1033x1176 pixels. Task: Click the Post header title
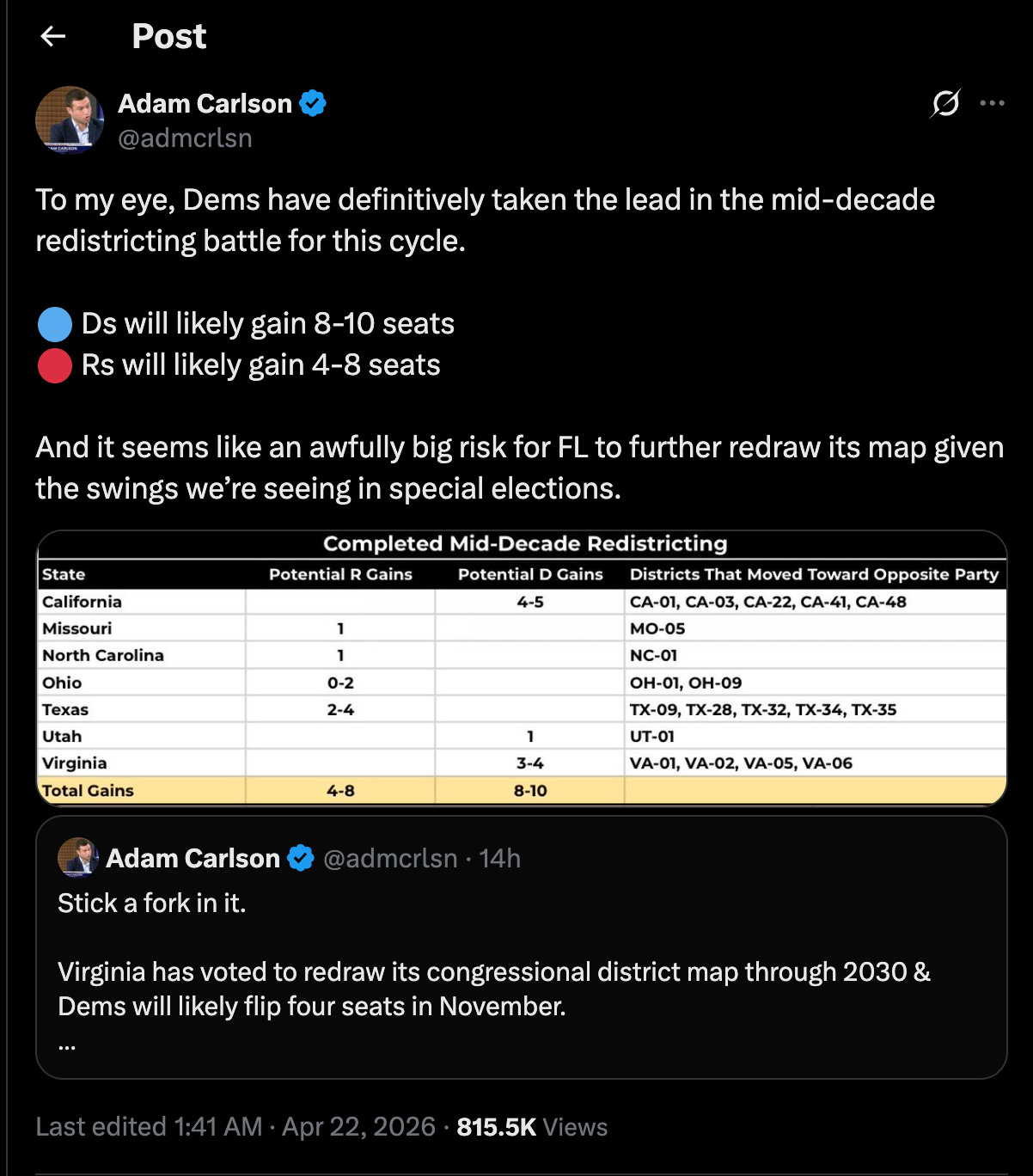coord(168,36)
